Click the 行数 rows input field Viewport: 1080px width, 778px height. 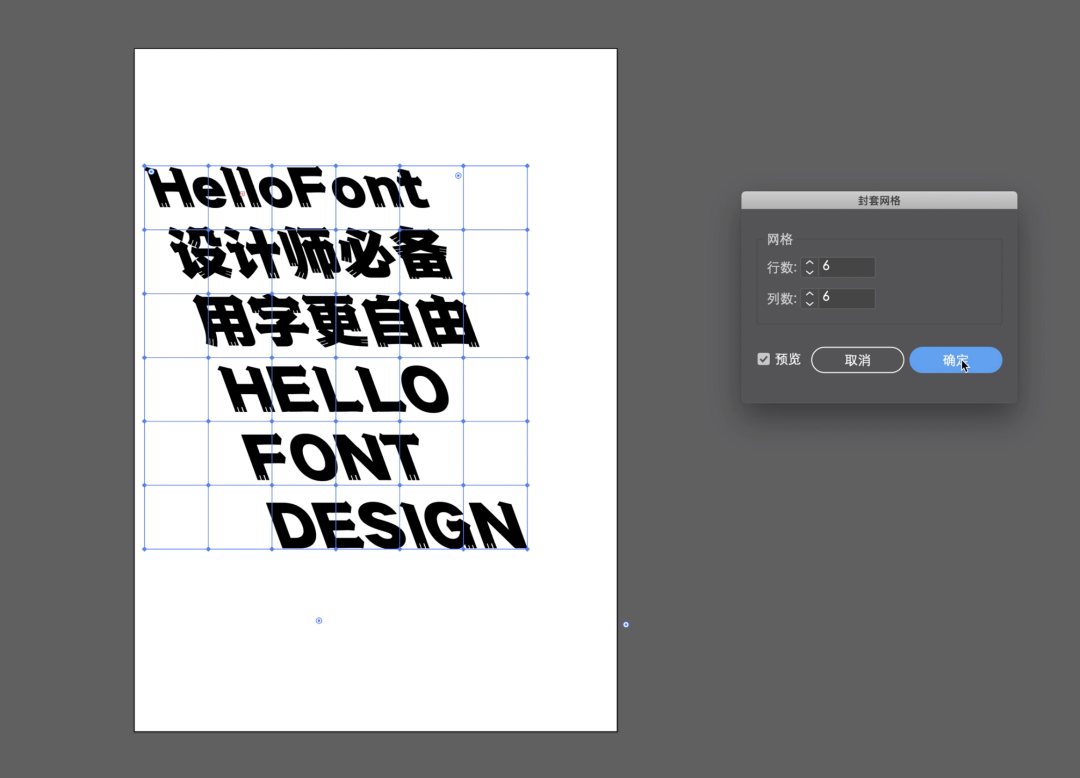coord(846,267)
